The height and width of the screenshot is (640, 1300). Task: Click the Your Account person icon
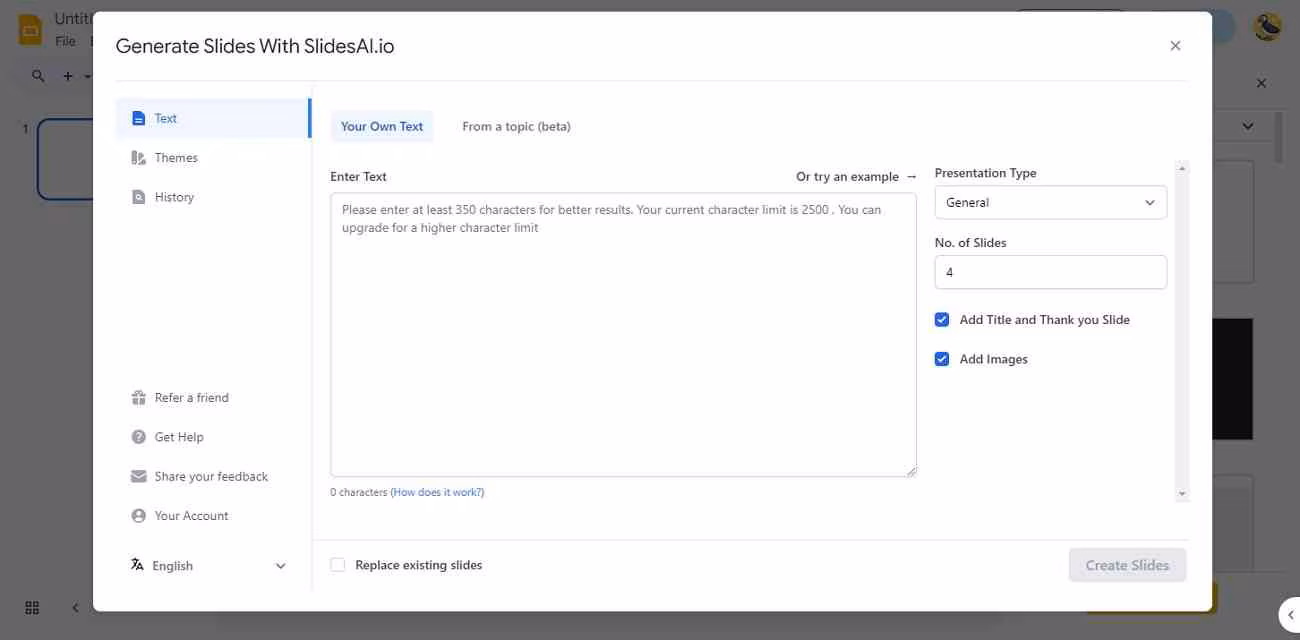[x=138, y=516]
